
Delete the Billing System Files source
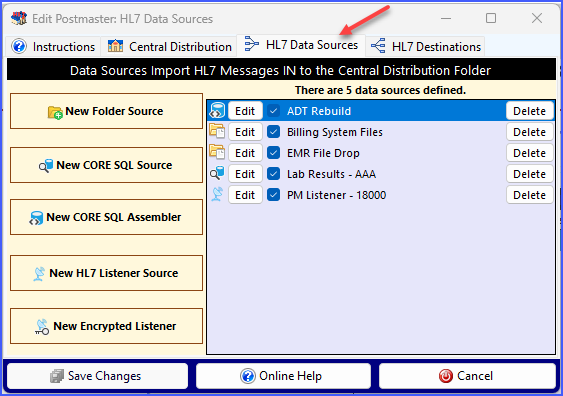point(530,132)
